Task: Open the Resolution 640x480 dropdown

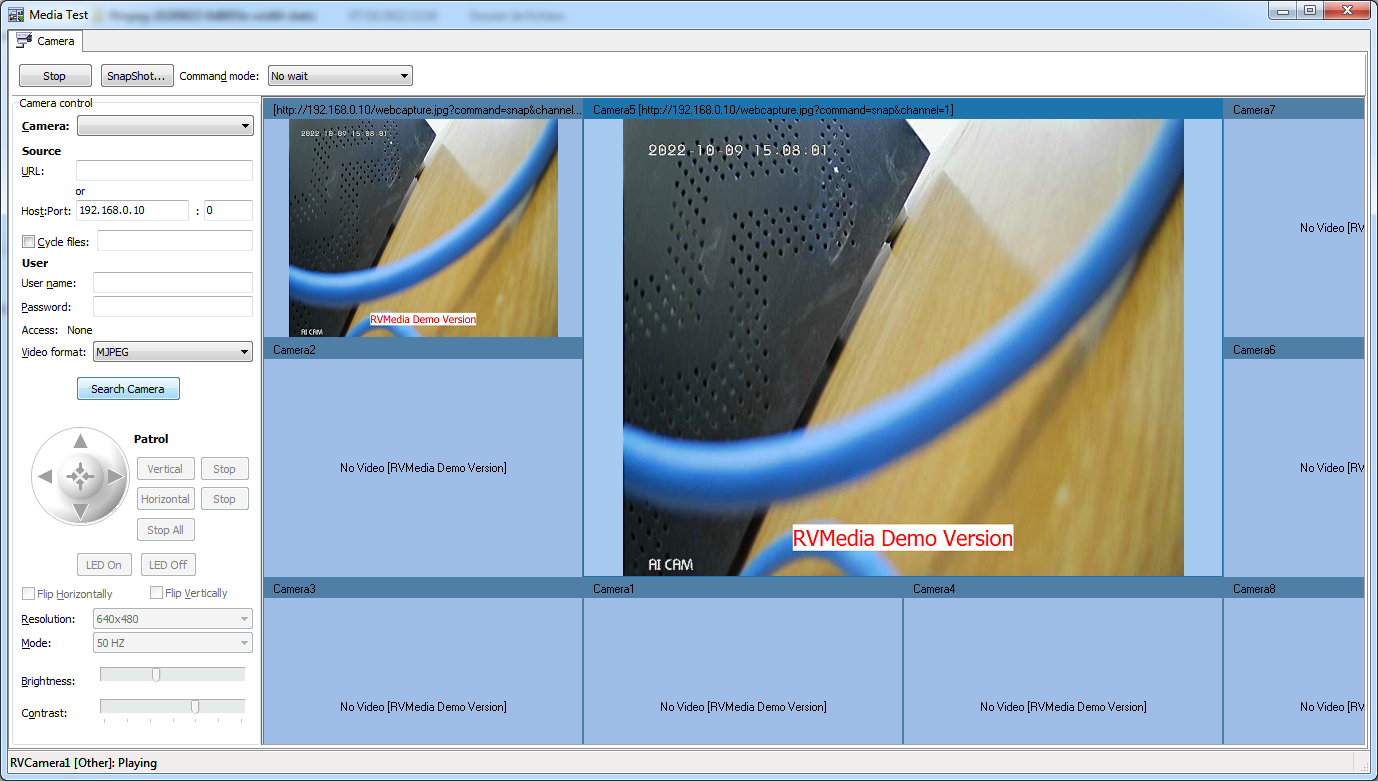Action: click(172, 619)
